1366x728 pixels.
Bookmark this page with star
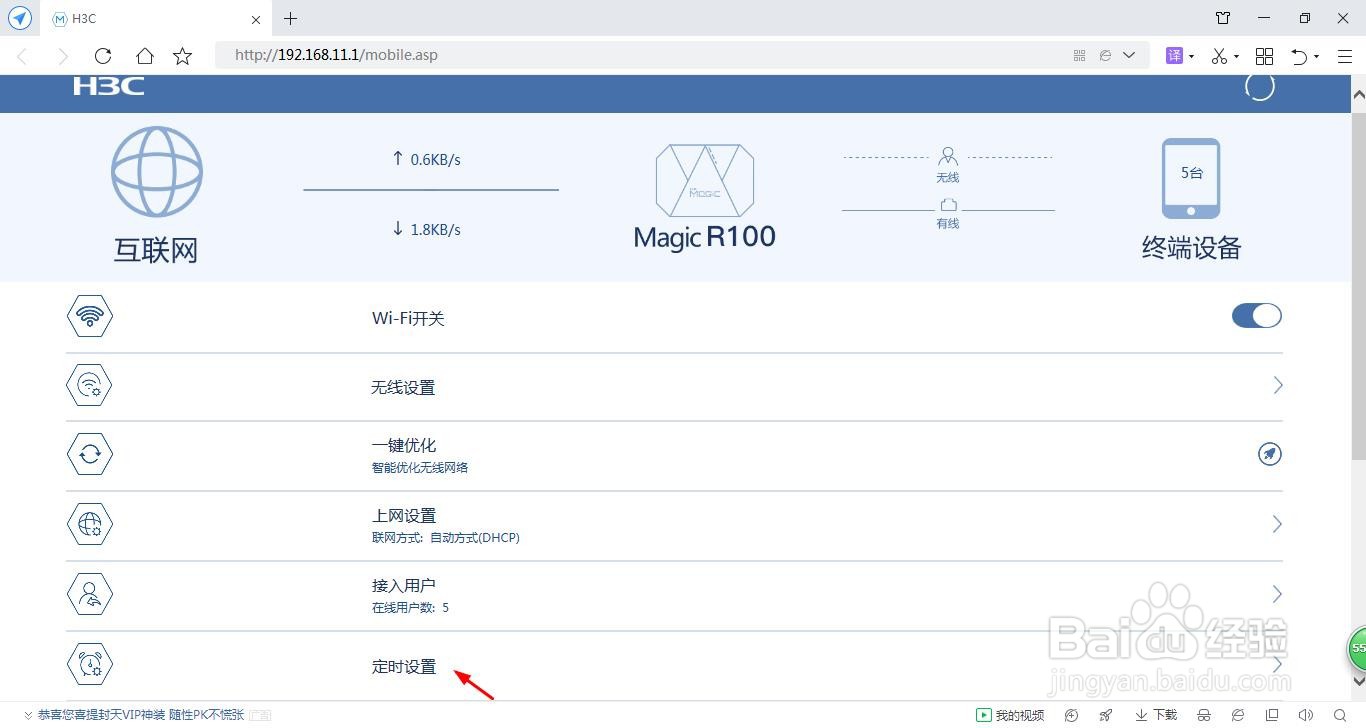pyautogui.click(x=182, y=56)
